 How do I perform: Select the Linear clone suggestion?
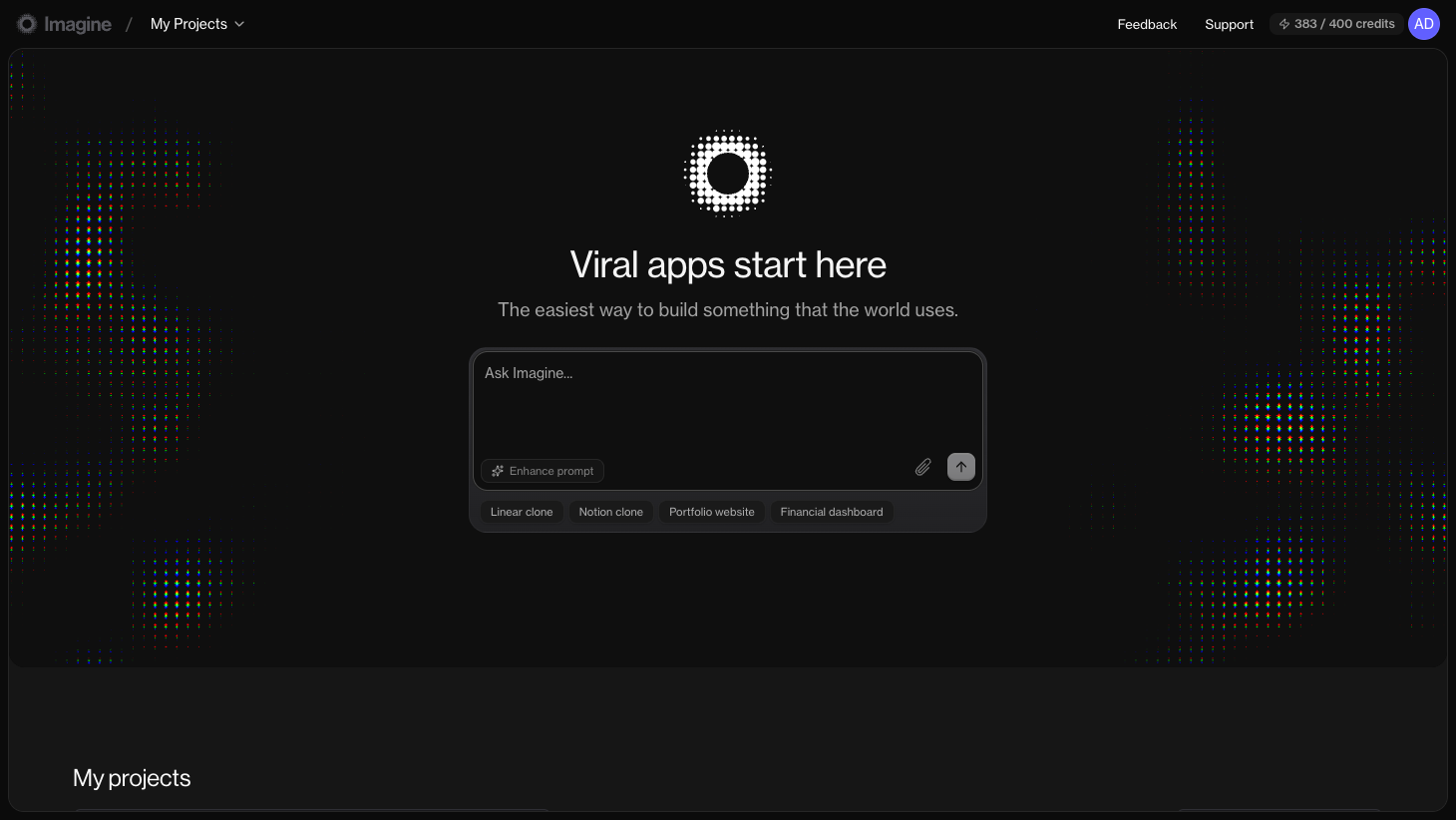[522, 512]
